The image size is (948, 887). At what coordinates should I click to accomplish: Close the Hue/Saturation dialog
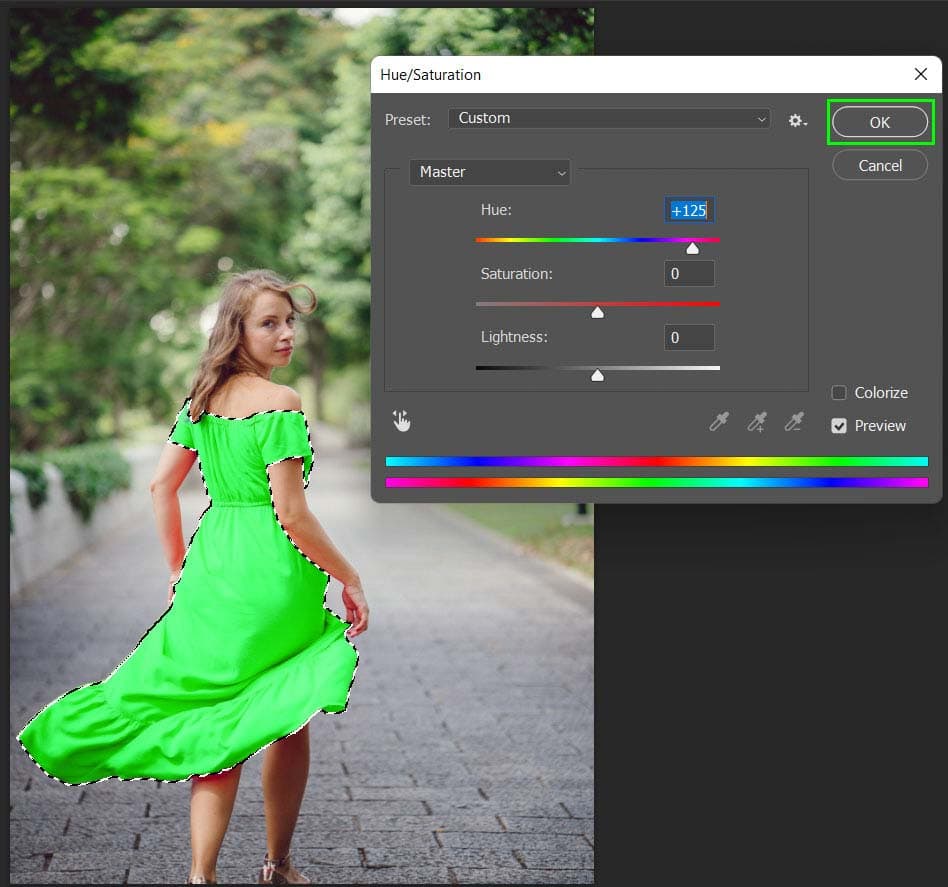point(920,74)
